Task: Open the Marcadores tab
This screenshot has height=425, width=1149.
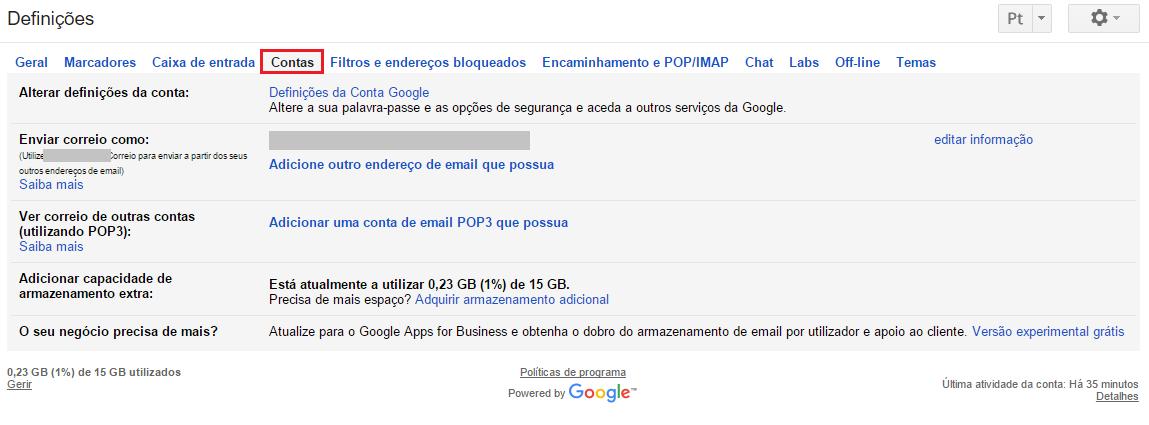Action: coord(100,62)
